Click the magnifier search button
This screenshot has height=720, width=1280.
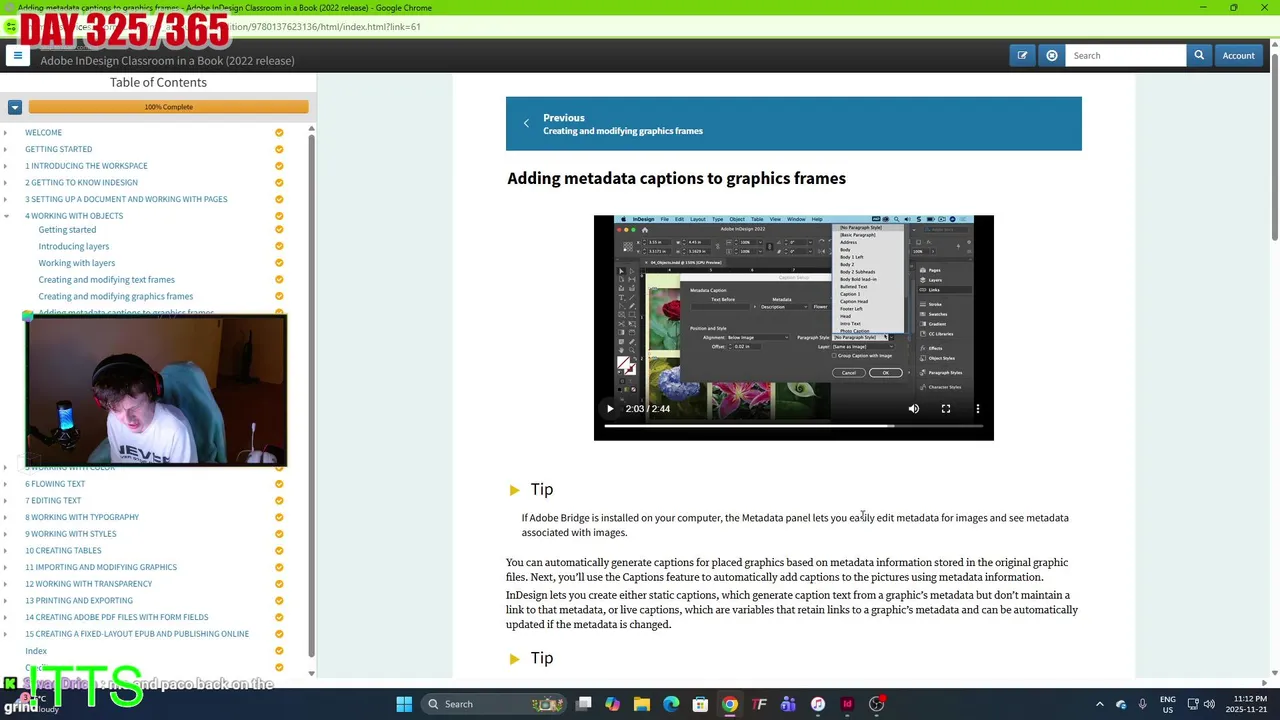[x=1199, y=56]
